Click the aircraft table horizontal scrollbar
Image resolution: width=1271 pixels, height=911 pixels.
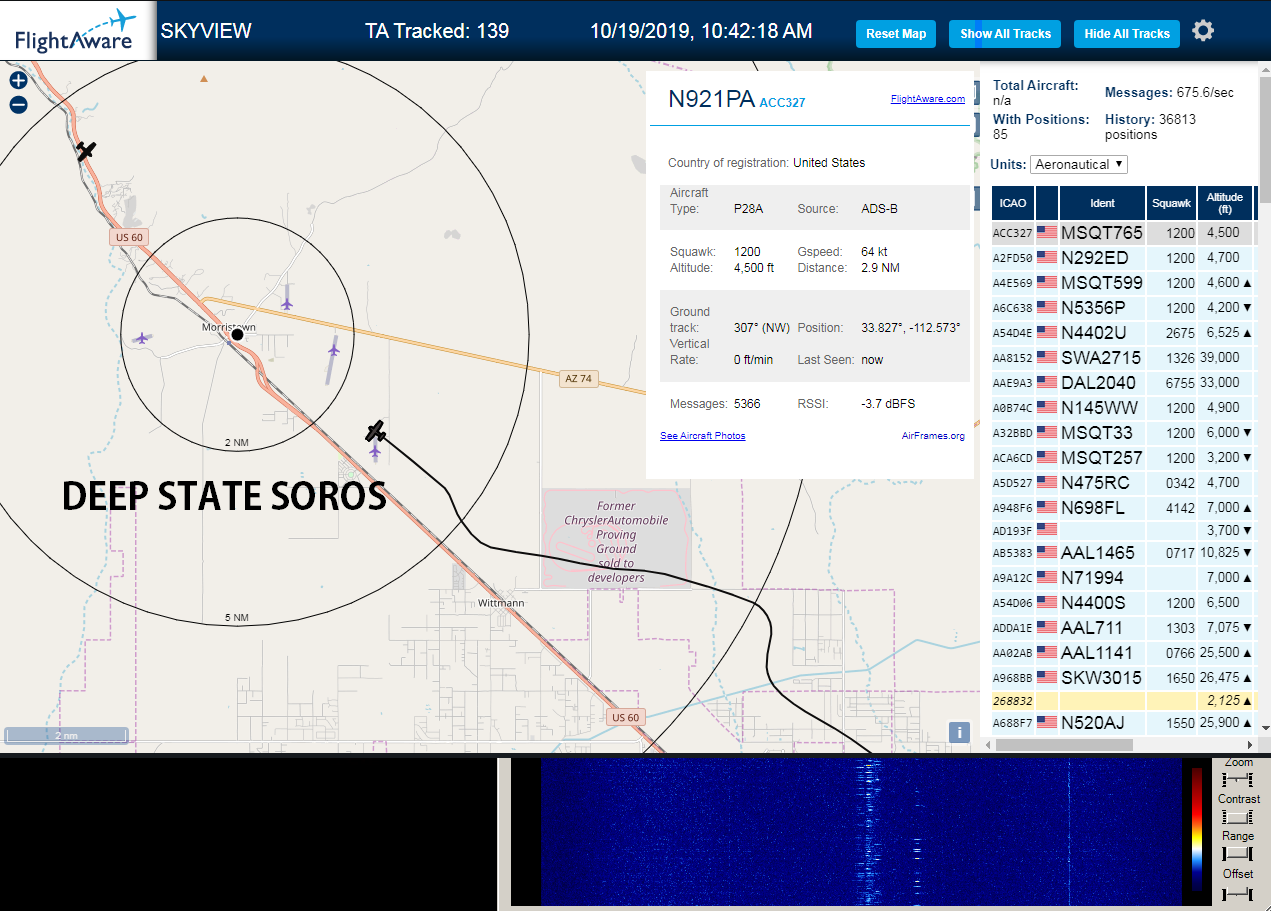pos(1065,745)
